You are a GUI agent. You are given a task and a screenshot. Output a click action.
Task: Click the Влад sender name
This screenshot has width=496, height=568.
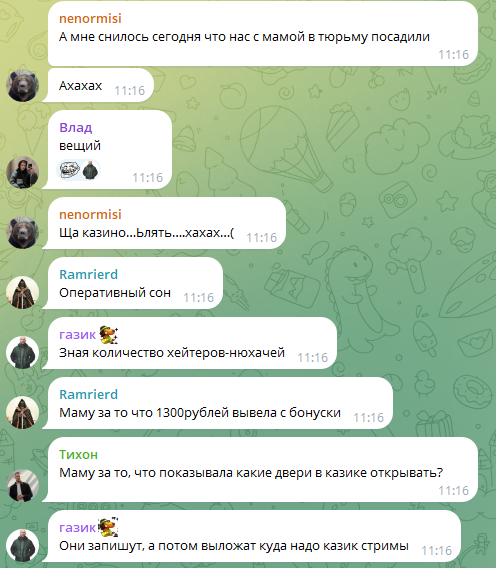pyautogui.click(x=76, y=128)
